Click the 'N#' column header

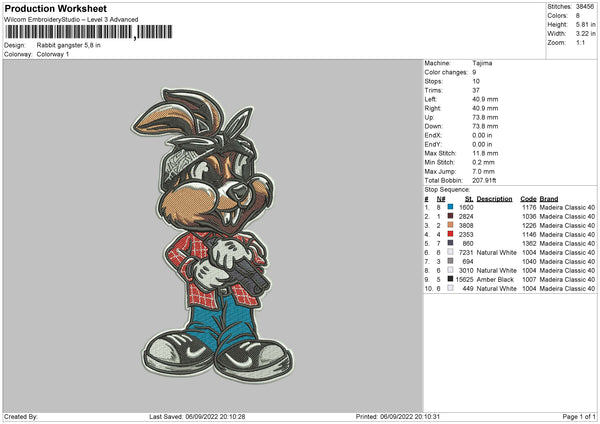coord(441,199)
